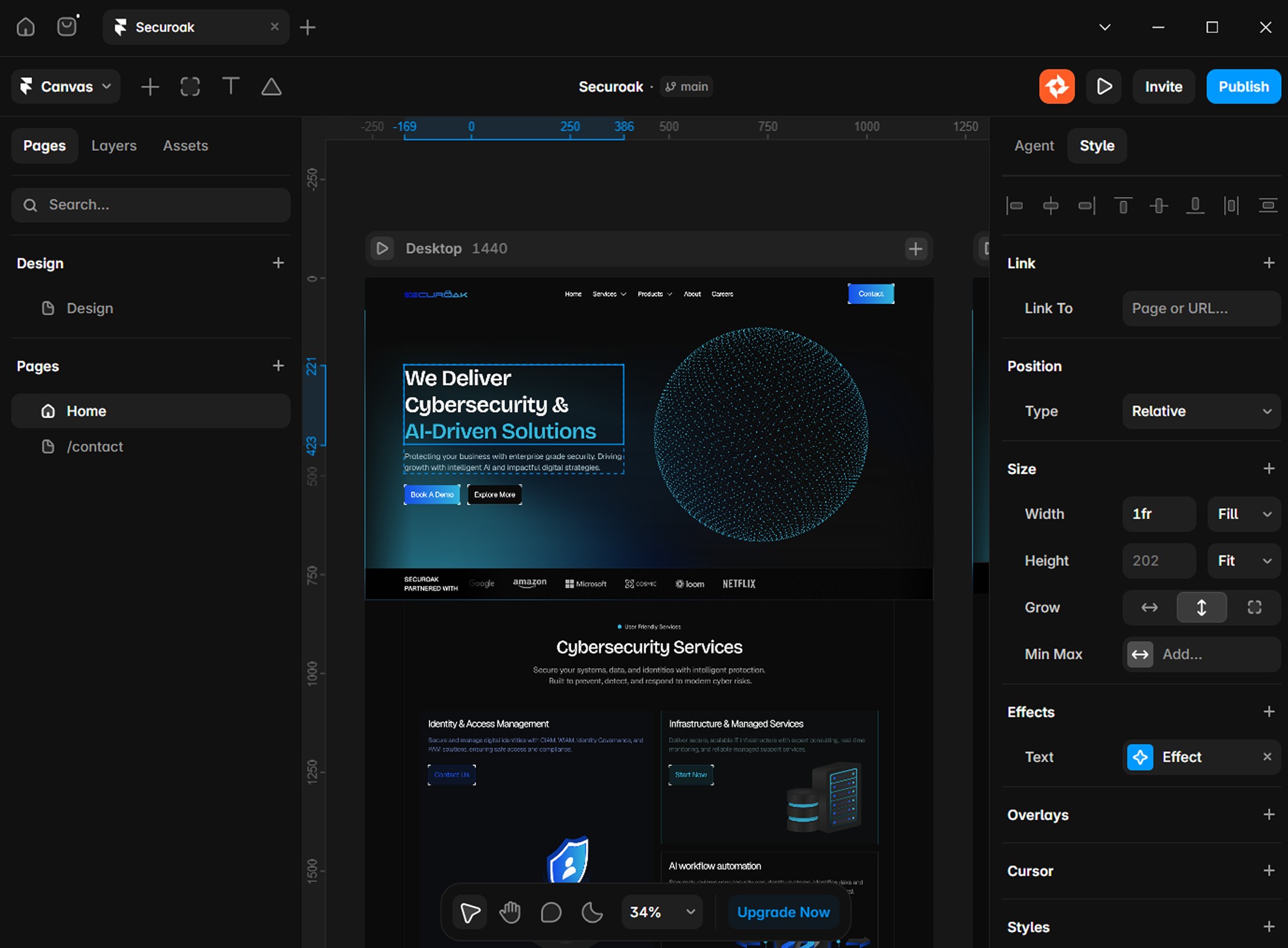Align selection to bottom edge

tap(1195, 206)
